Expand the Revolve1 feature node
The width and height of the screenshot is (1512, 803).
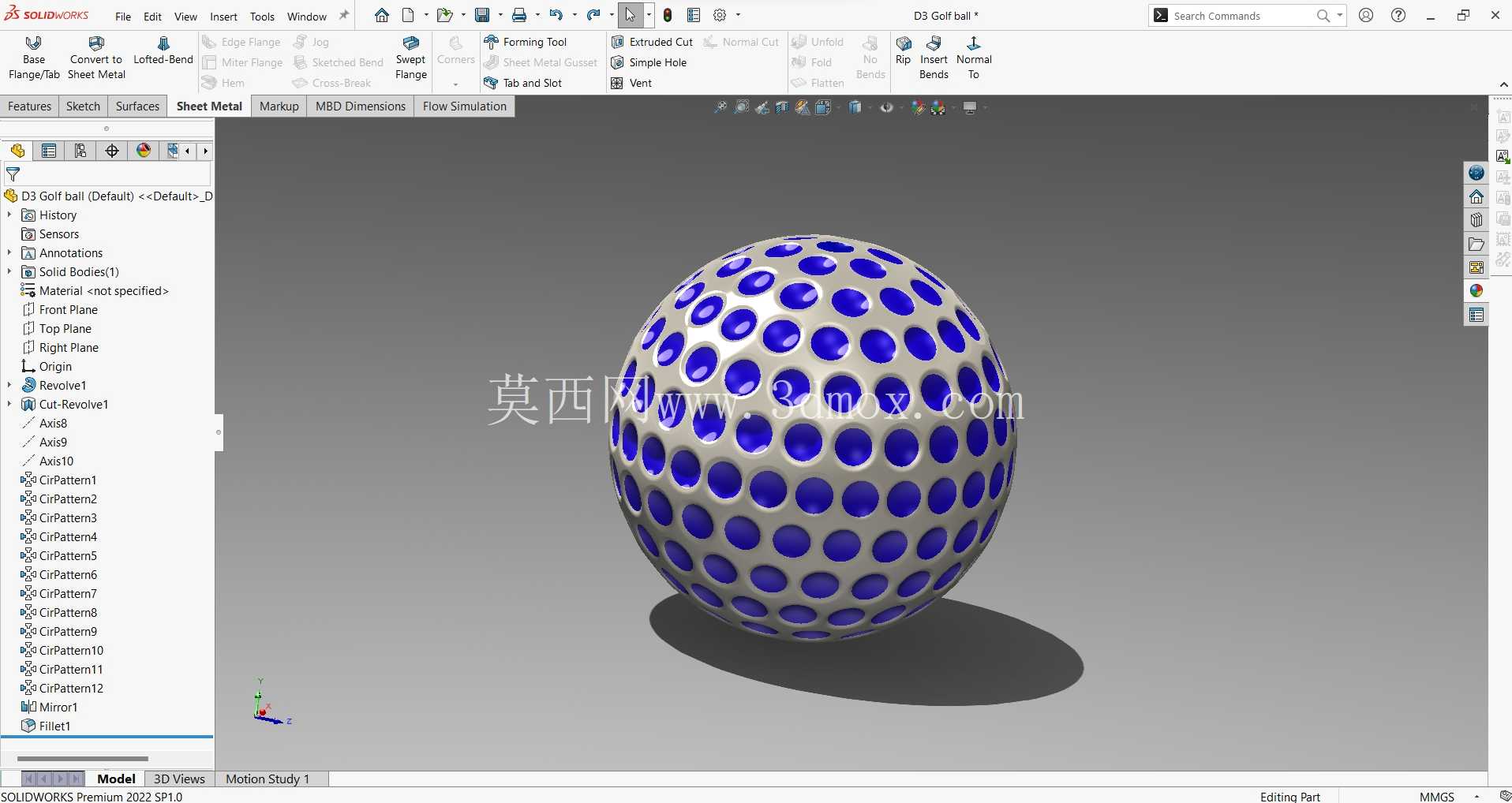pos(9,385)
